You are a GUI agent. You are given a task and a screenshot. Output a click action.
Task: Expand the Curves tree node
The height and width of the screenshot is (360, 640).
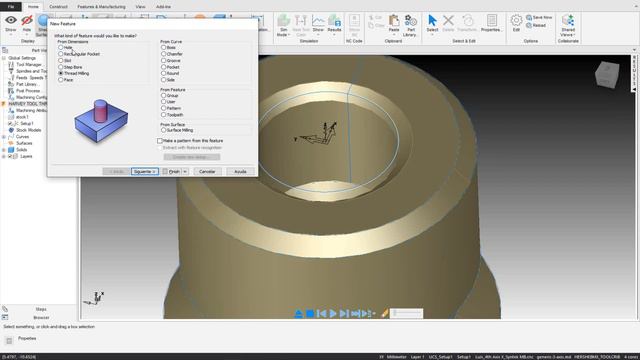(4, 137)
